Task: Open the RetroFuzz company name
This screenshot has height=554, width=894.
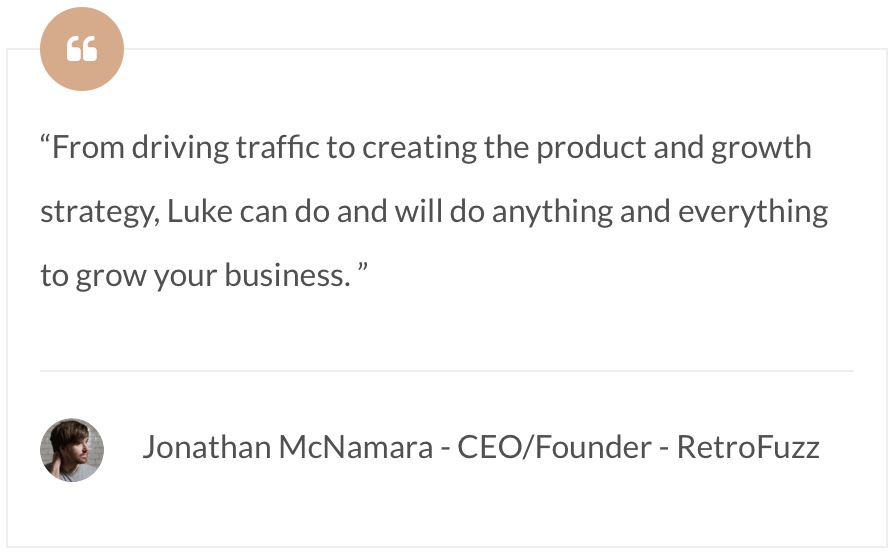Action: (748, 447)
